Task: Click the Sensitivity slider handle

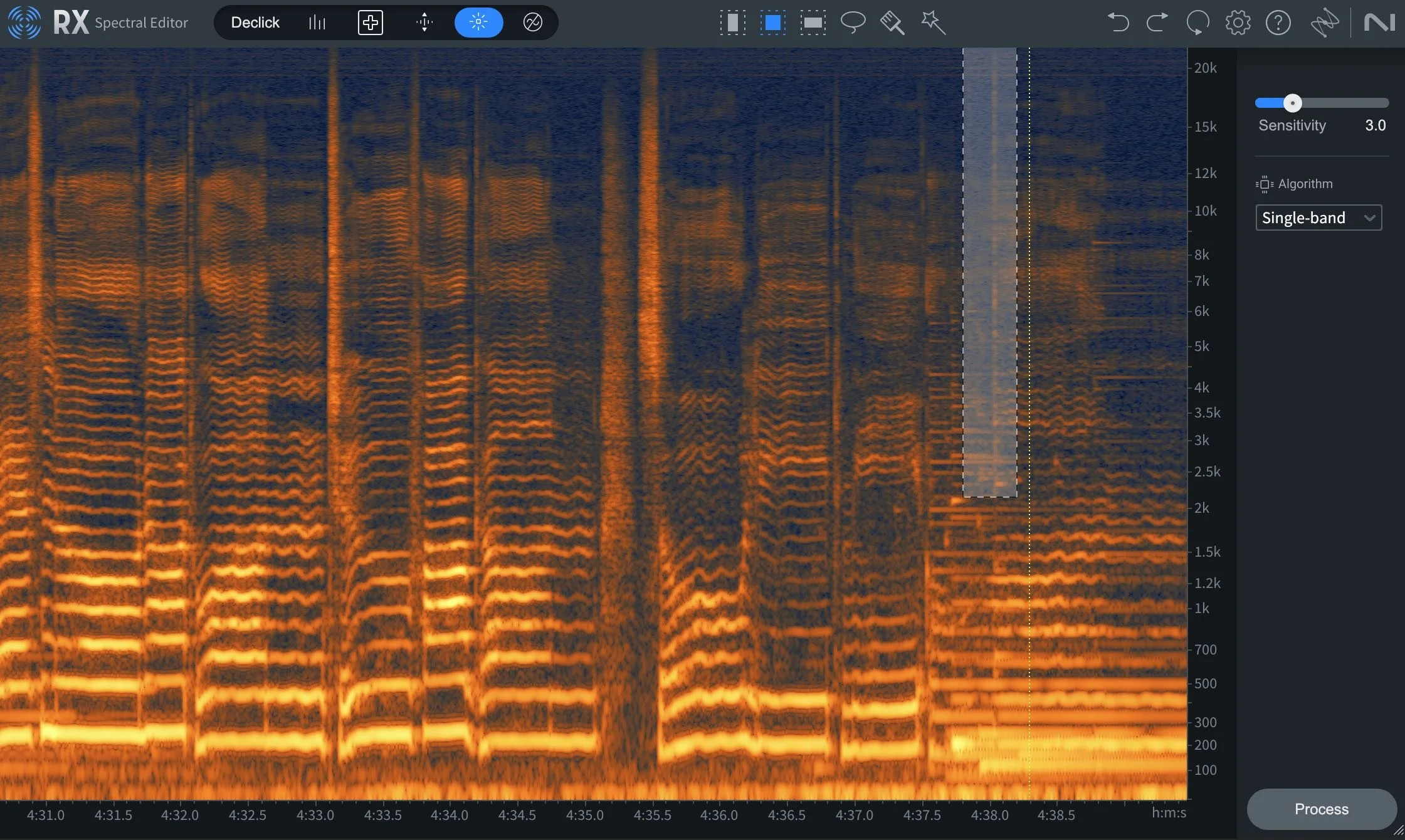Action: (x=1293, y=103)
